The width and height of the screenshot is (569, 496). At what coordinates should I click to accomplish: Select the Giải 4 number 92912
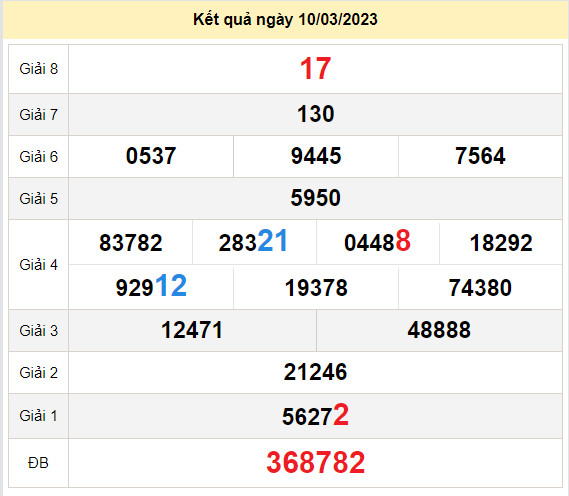(151, 286)
